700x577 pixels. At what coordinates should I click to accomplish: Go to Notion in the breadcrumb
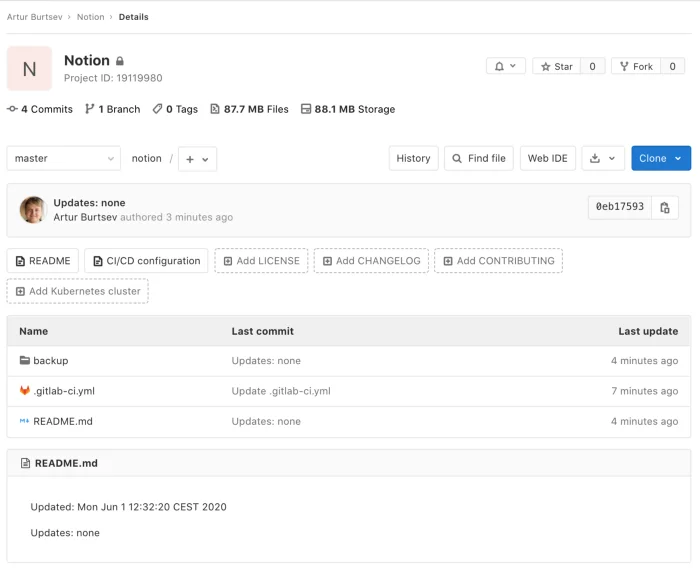91,17
